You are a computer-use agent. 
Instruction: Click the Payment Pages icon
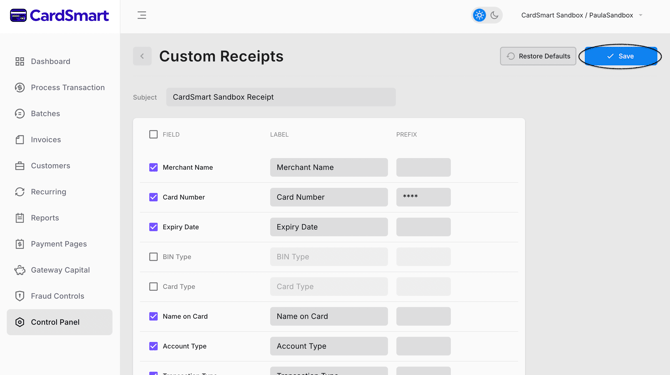[x=20, y=244]
